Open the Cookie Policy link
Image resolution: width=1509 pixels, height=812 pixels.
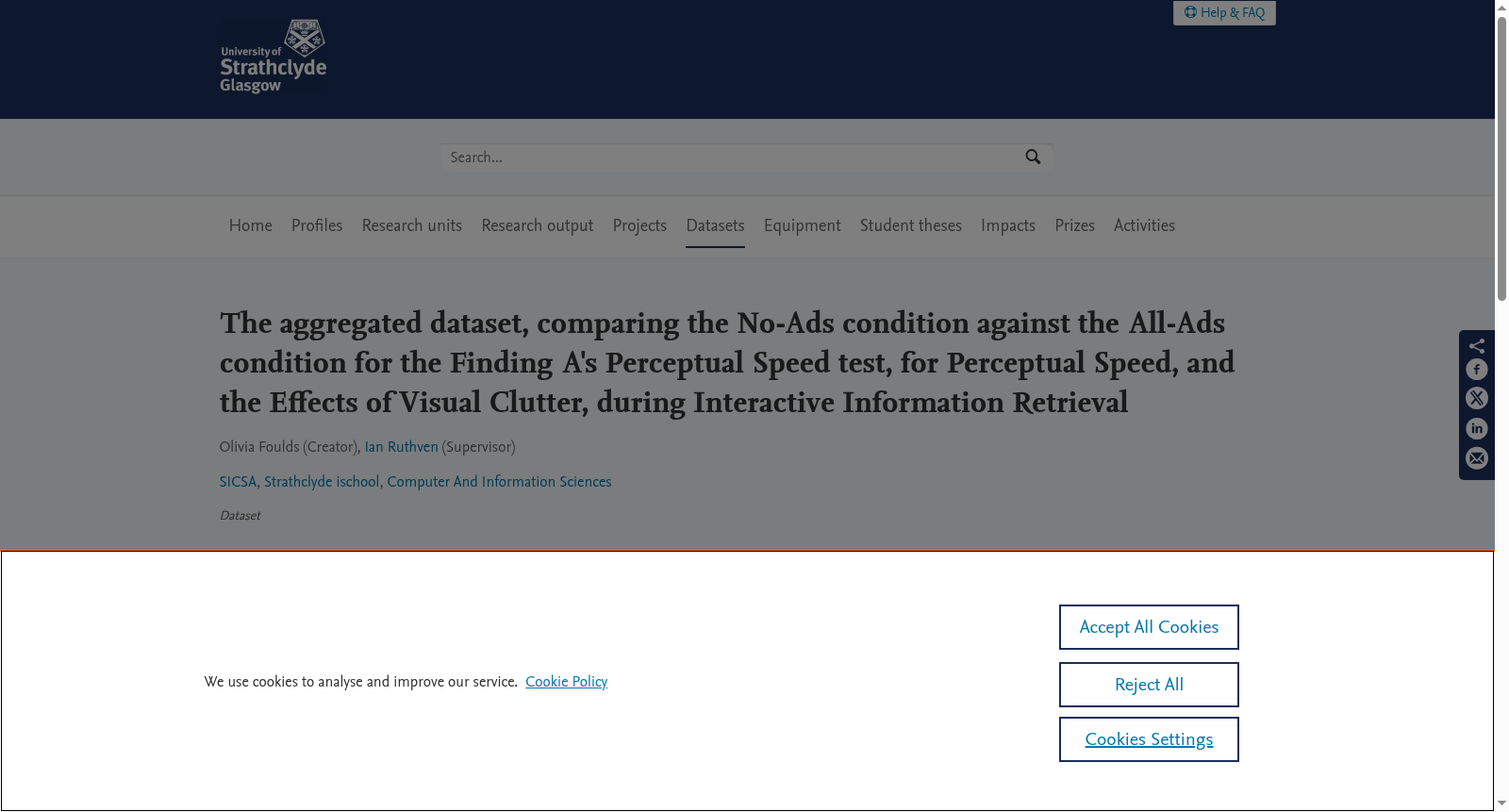tap(566, 682)
